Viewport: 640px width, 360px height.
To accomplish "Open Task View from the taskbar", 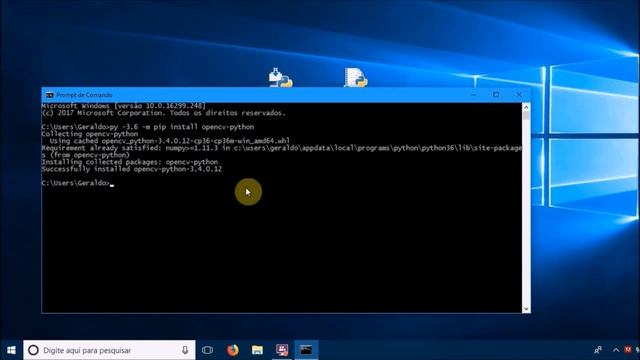I will (207, 350).
